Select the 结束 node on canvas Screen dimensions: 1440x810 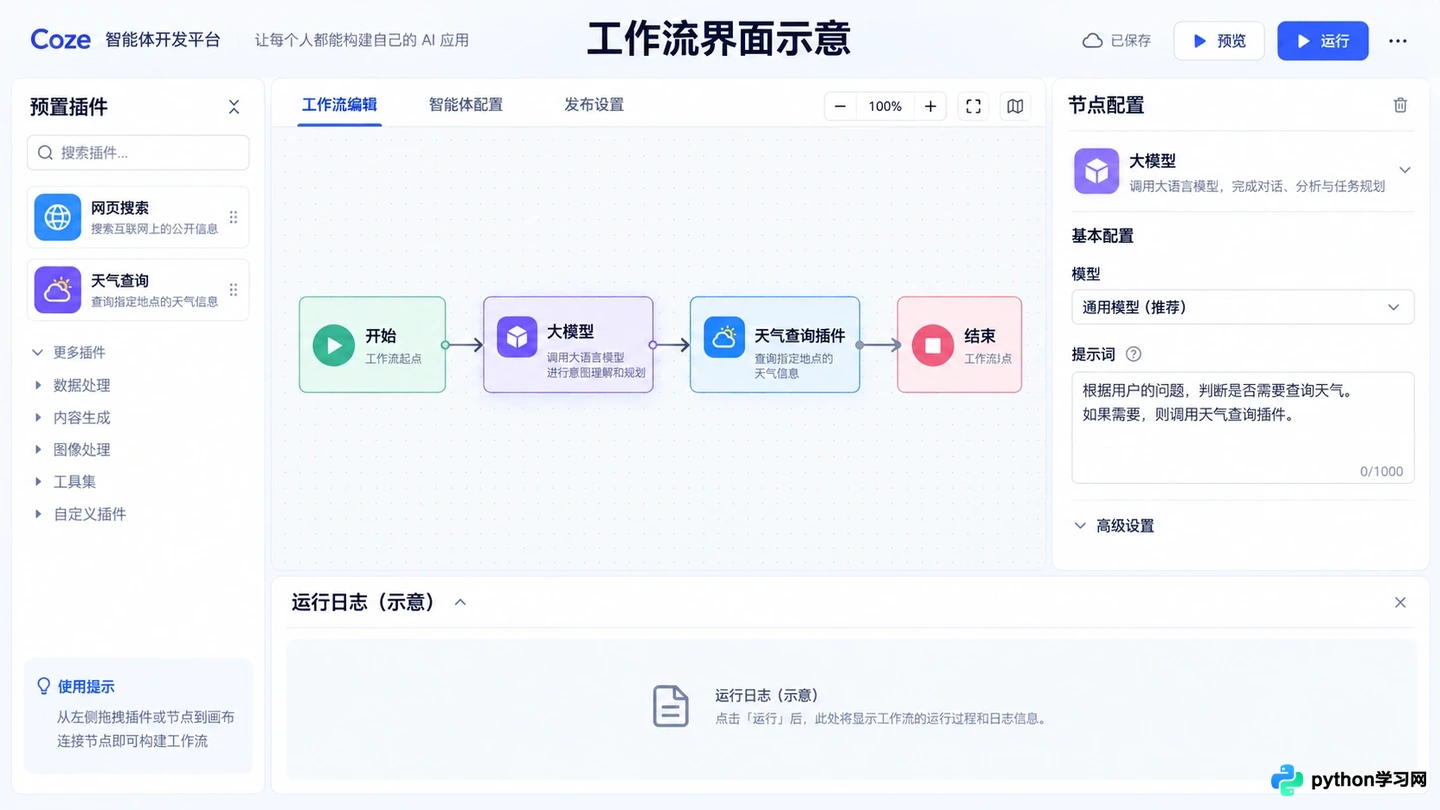(x=960, y=345)
